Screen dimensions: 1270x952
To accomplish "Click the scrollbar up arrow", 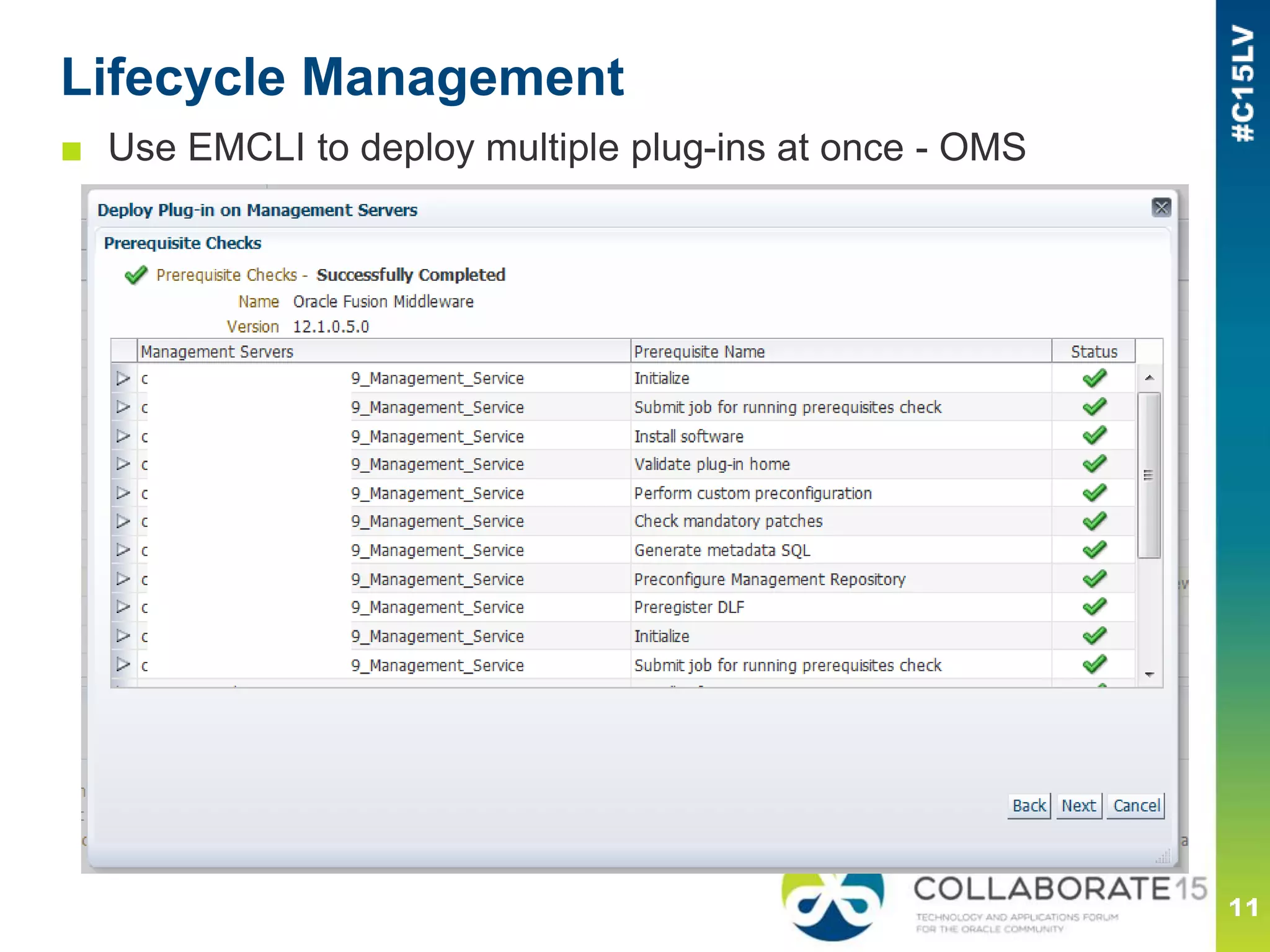I will [x=1149, y=377].
